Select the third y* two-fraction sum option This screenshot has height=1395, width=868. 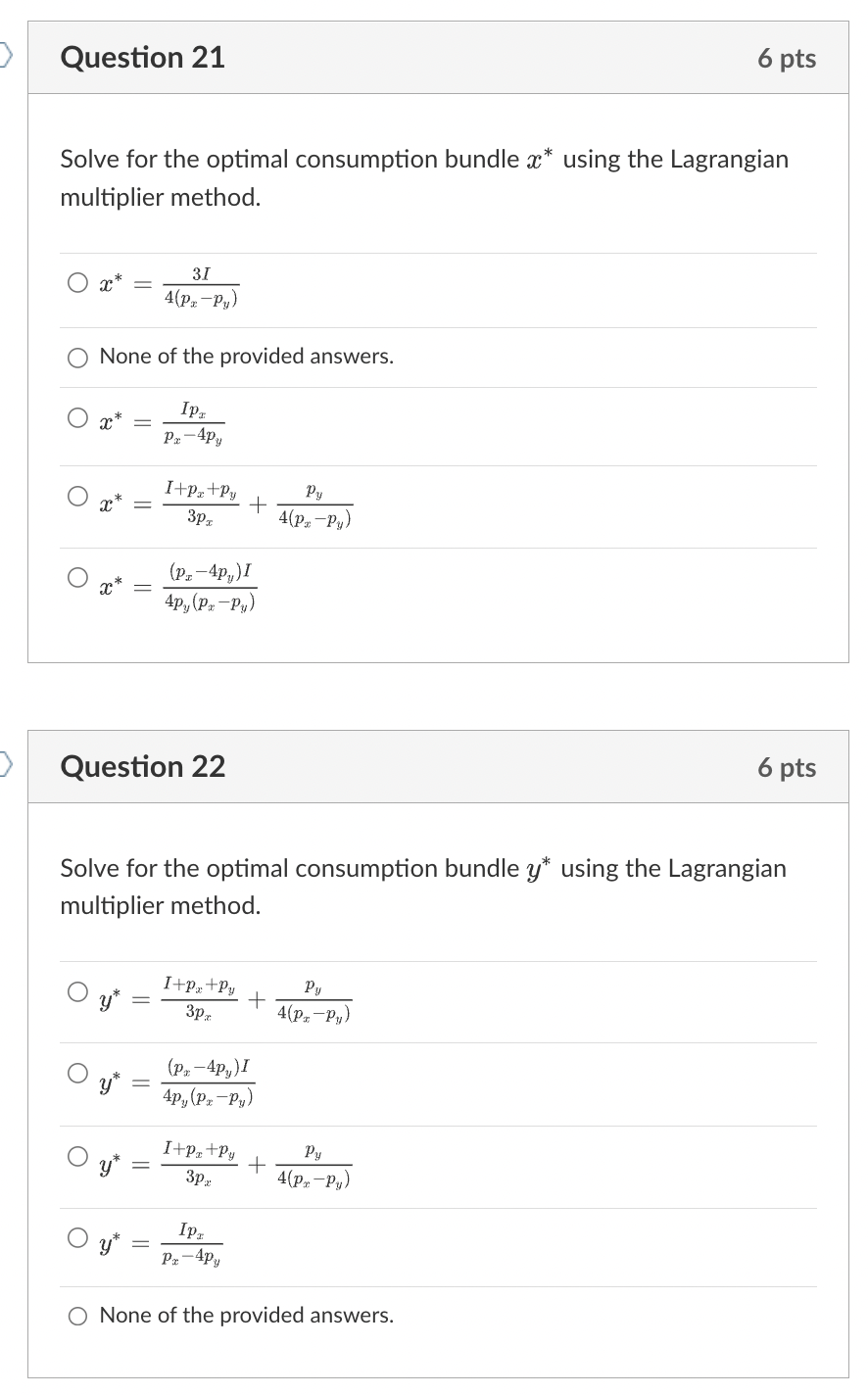76,1155
